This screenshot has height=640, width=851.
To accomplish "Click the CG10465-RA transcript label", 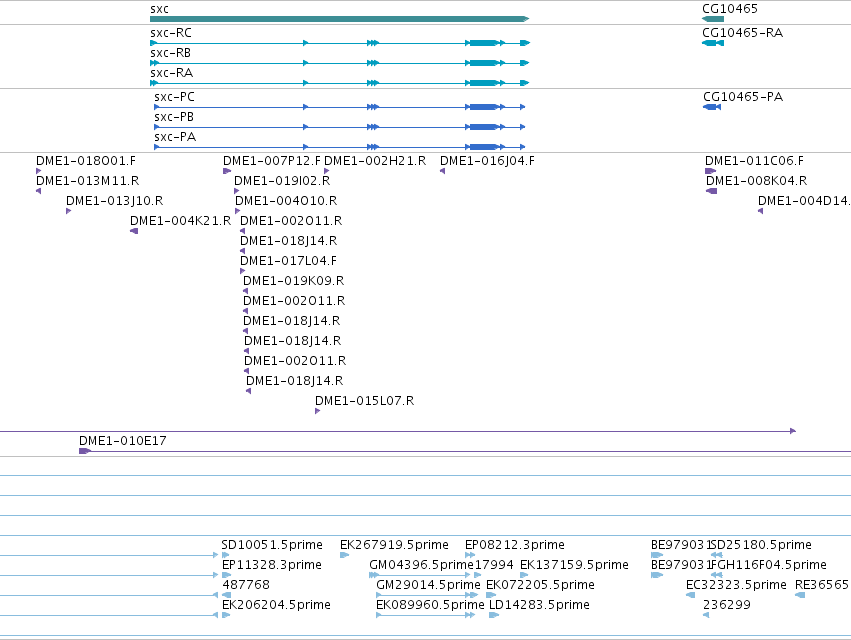I will 742,33.
